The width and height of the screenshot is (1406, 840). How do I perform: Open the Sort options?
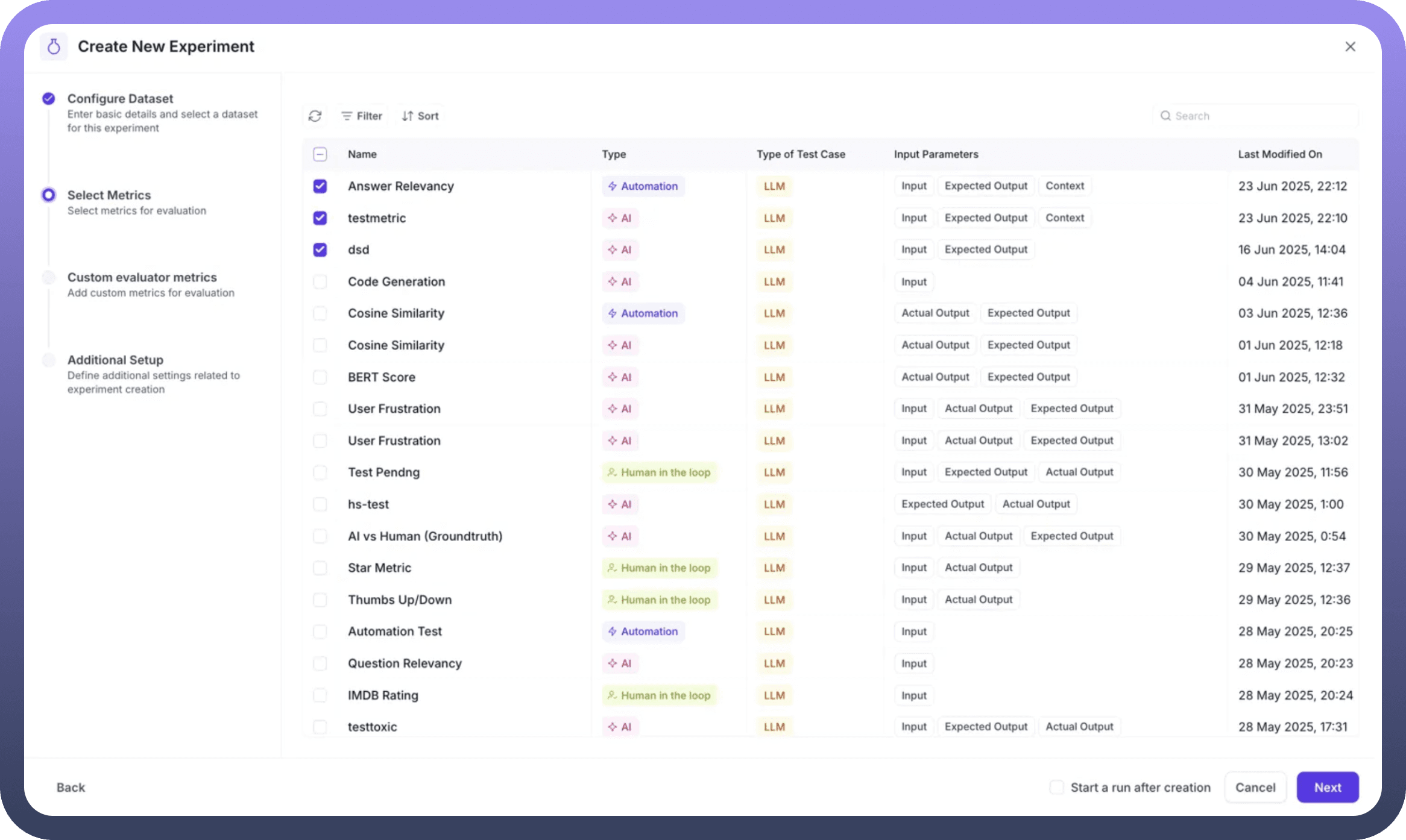coord(420,116)
